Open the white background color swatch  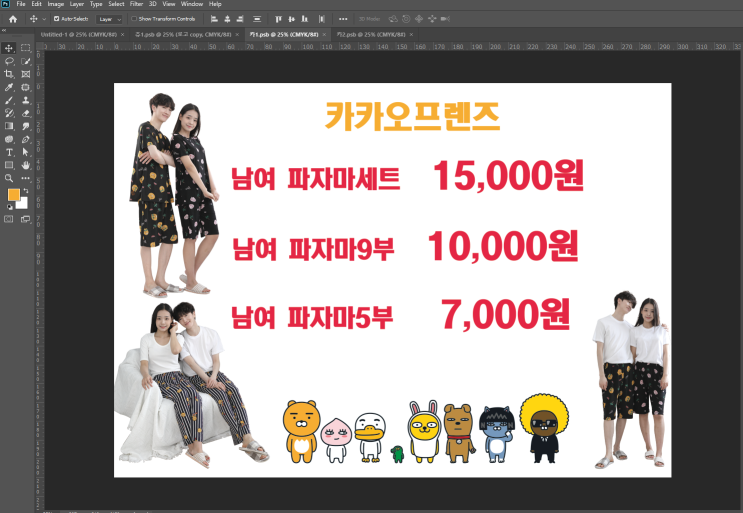[x=24, y=204]
